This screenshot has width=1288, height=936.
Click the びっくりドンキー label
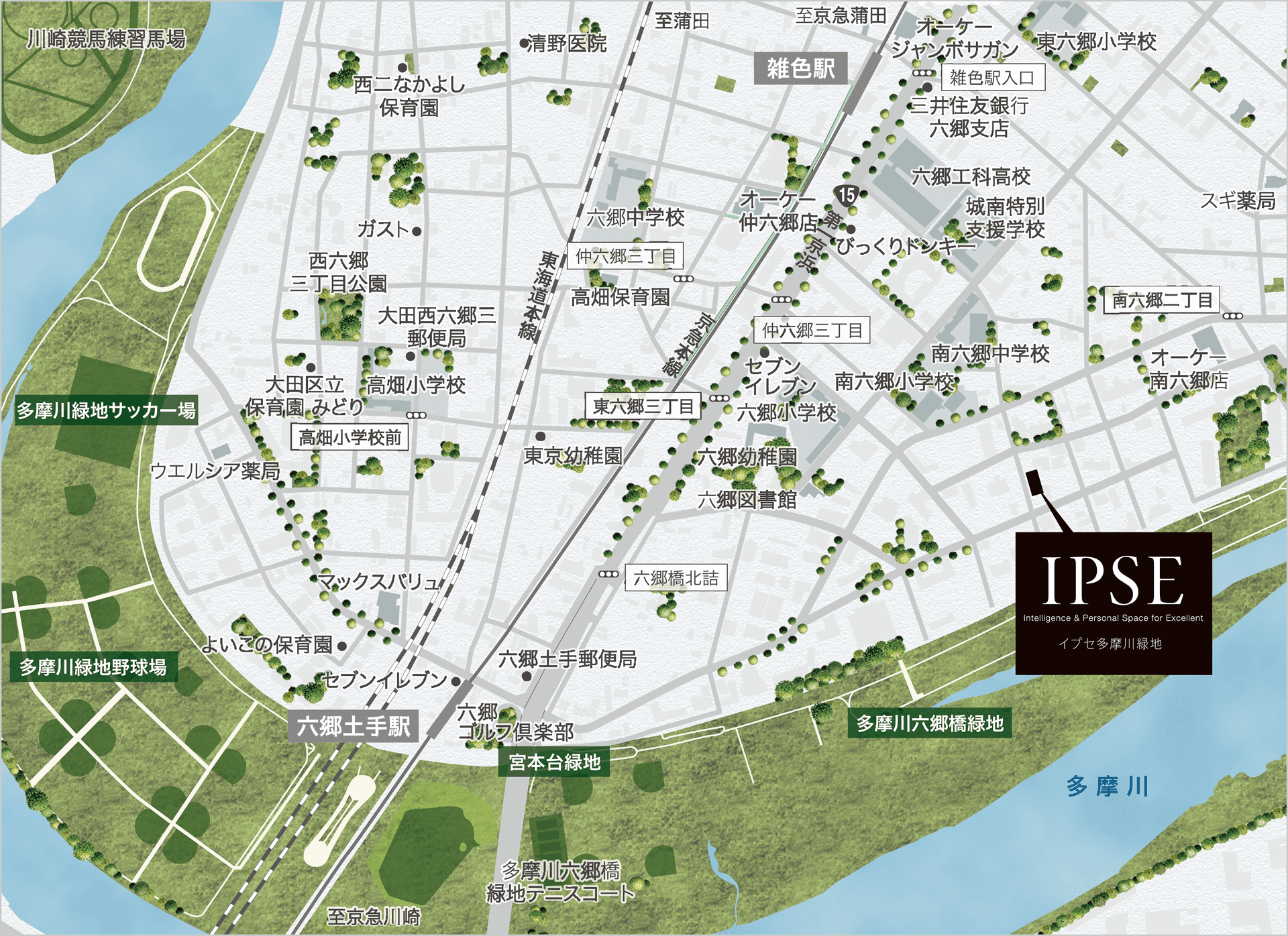906,246
